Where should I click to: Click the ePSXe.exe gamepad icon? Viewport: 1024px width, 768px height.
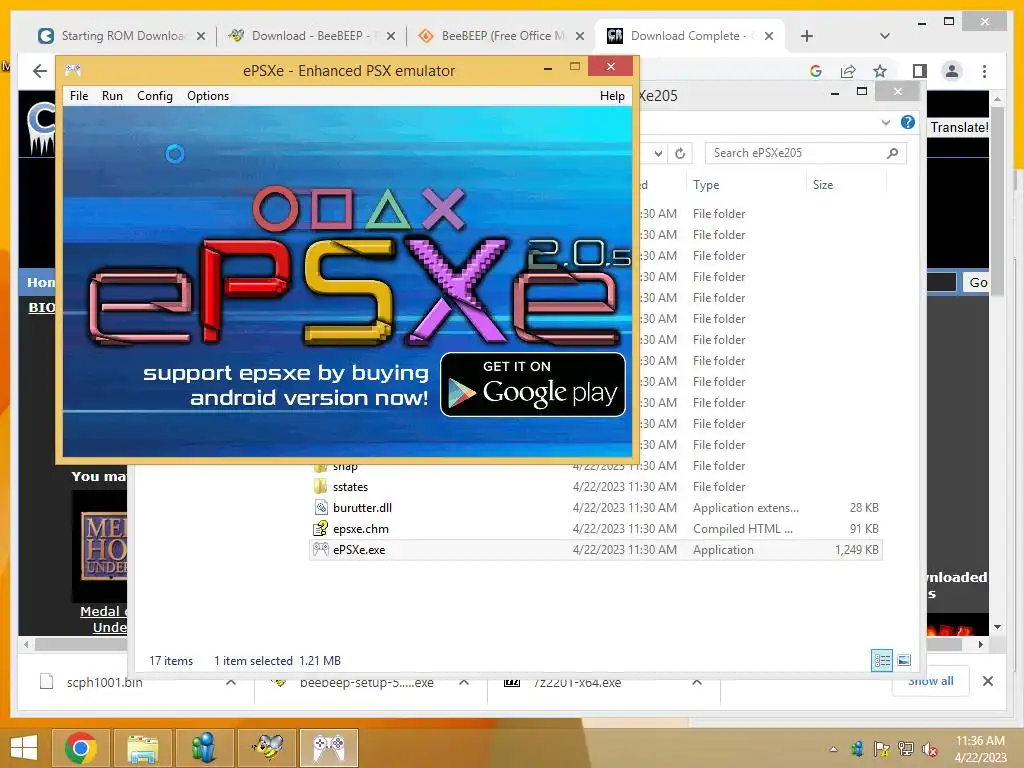[x=321, y=549]
